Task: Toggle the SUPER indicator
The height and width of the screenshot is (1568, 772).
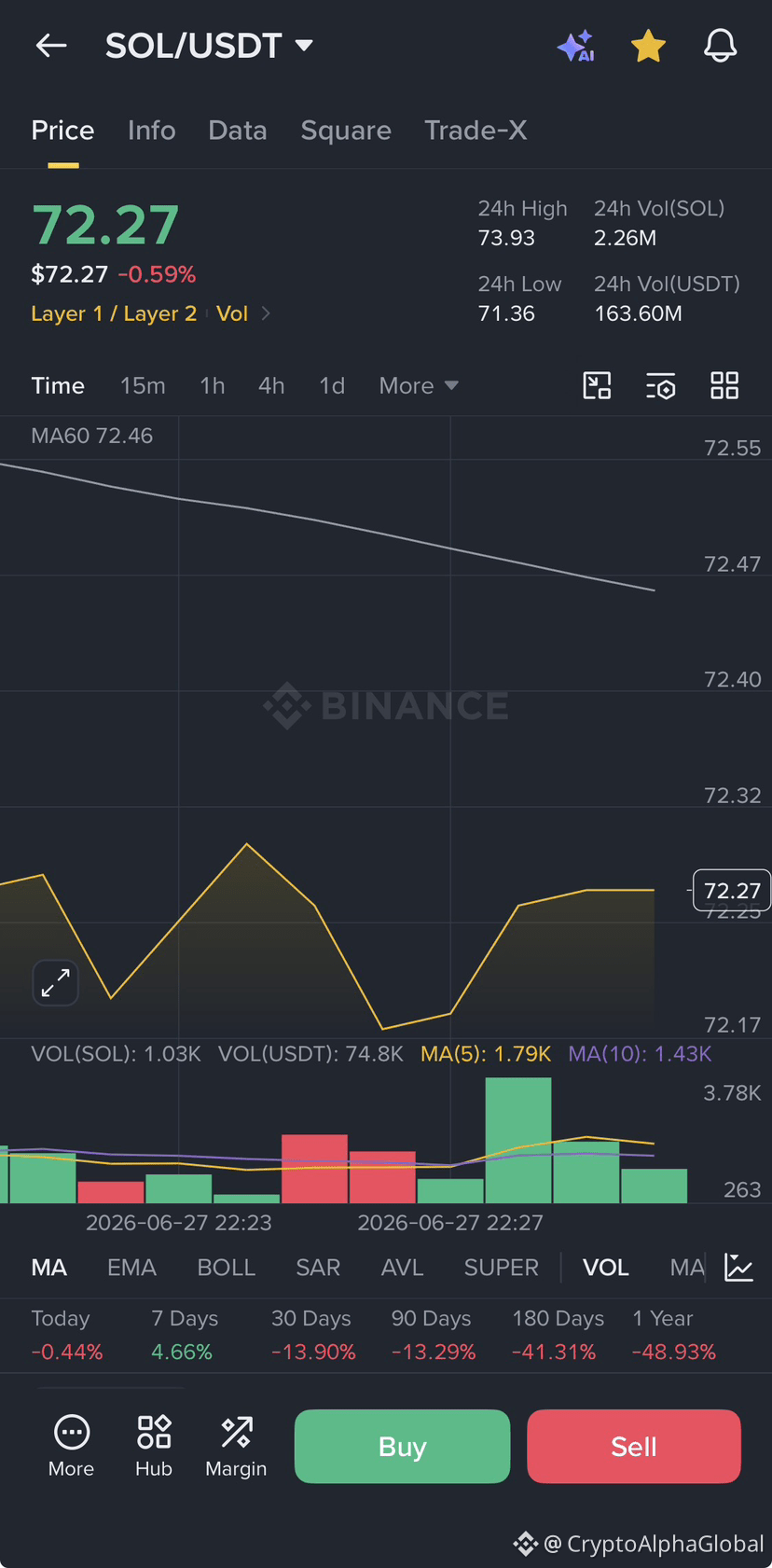Action: (502, 1267)
